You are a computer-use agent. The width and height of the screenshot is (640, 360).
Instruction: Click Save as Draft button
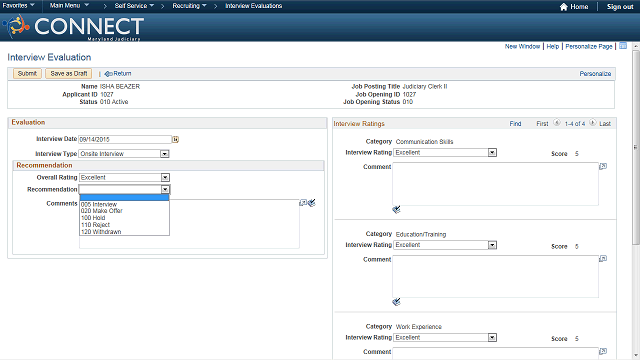69,73
